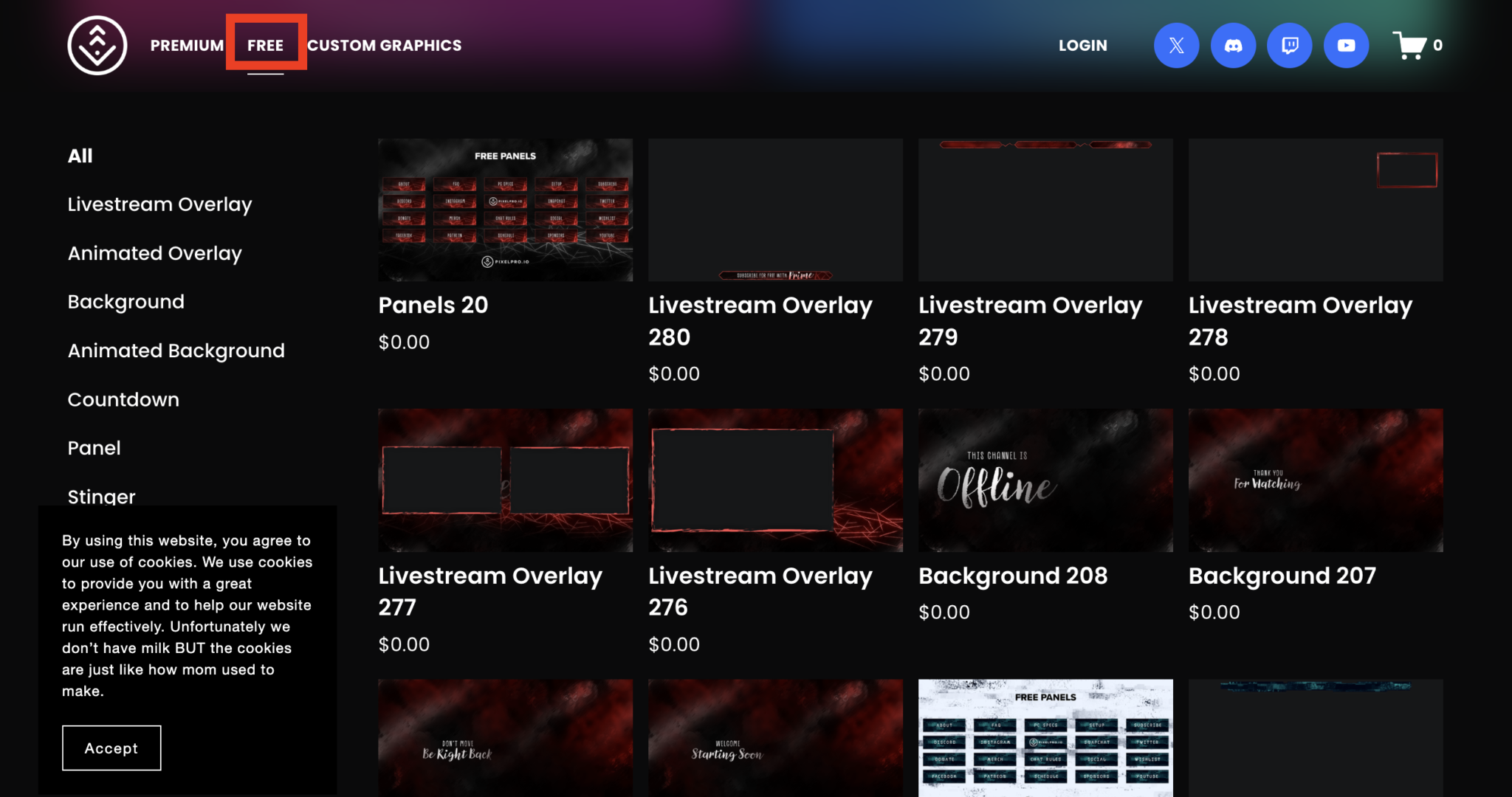The width and height of the screenshot is (1512, 797).
Task: Open Background 208 Offline thumbnail
Action: click(1045, 480)
